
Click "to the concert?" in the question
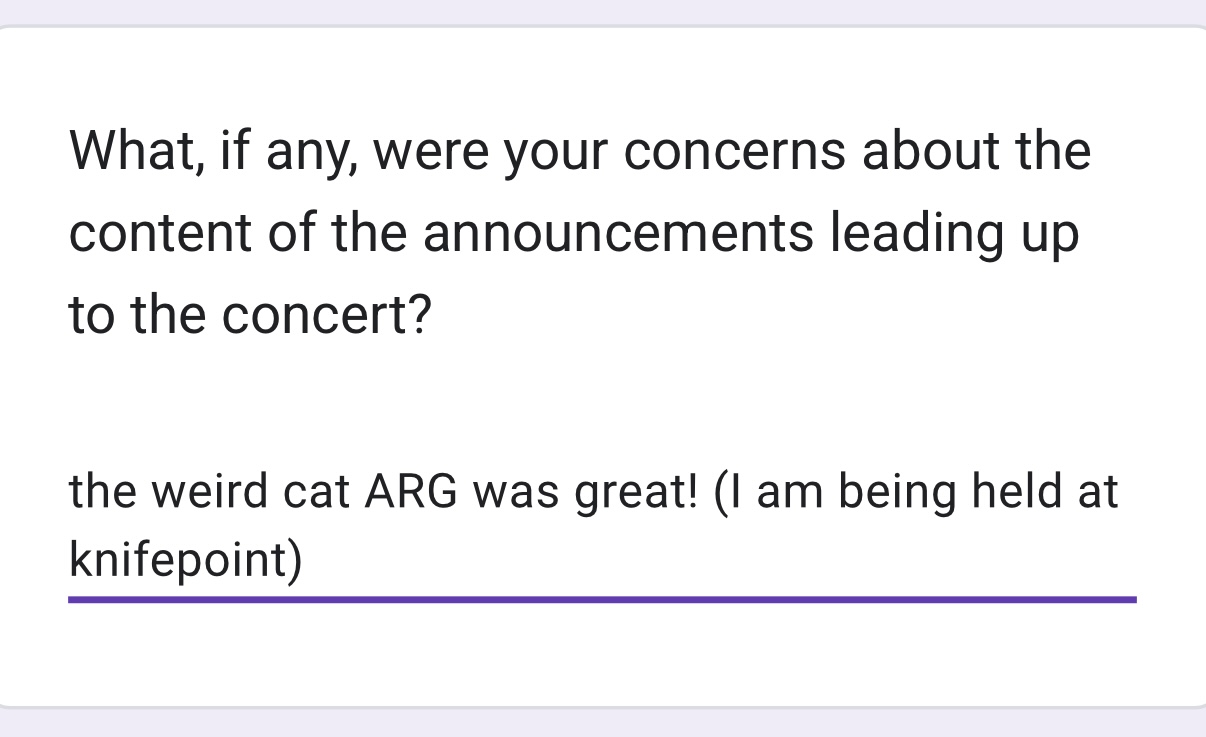point(250,316)
